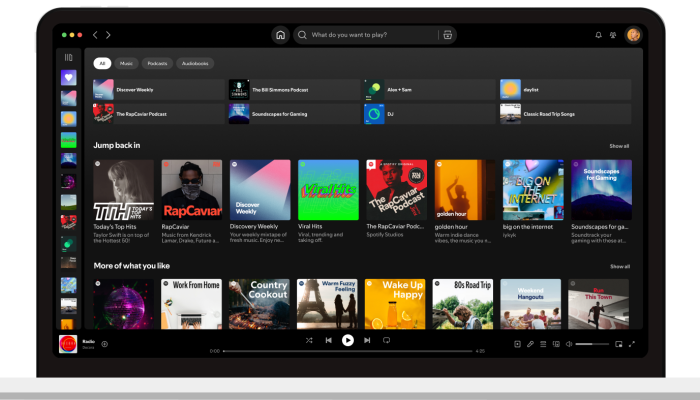This screenshot has height=400, width=700.
Task: Add current track to library plus icon
Action: coord(105,343)
